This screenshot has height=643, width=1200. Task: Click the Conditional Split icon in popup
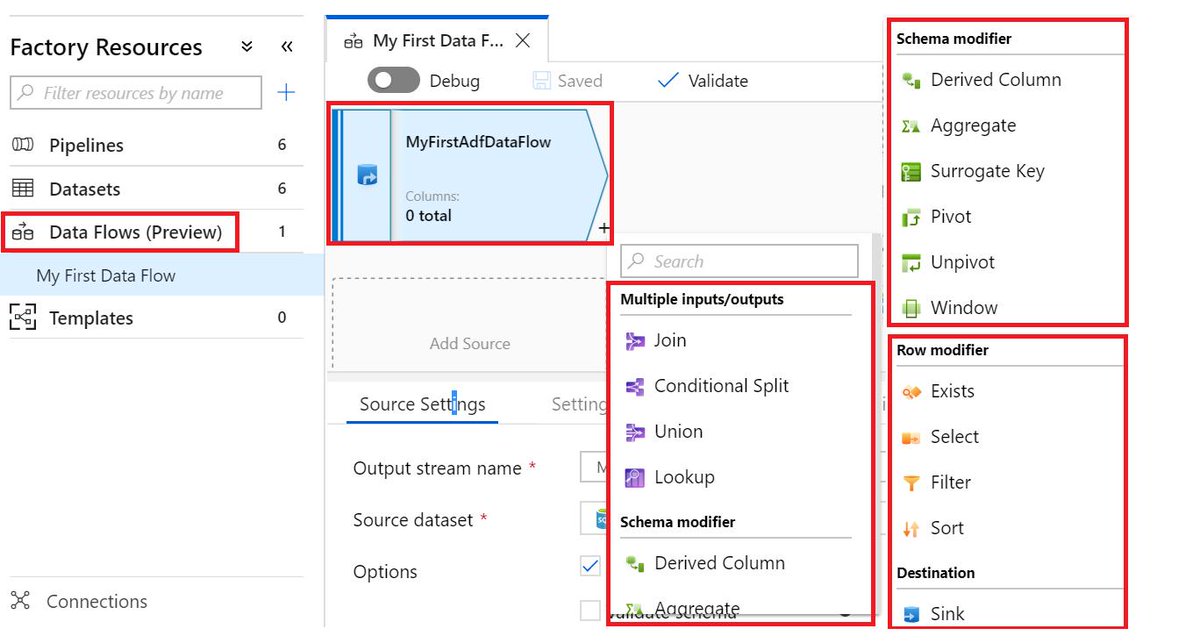[x=635, y=386]
